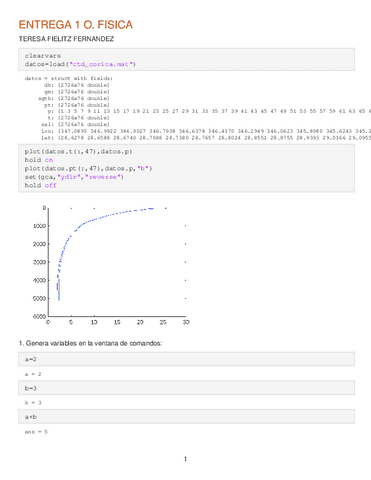371x480 pixels.
Task: Click the 'ans = 5' output line
Action: 36,432
